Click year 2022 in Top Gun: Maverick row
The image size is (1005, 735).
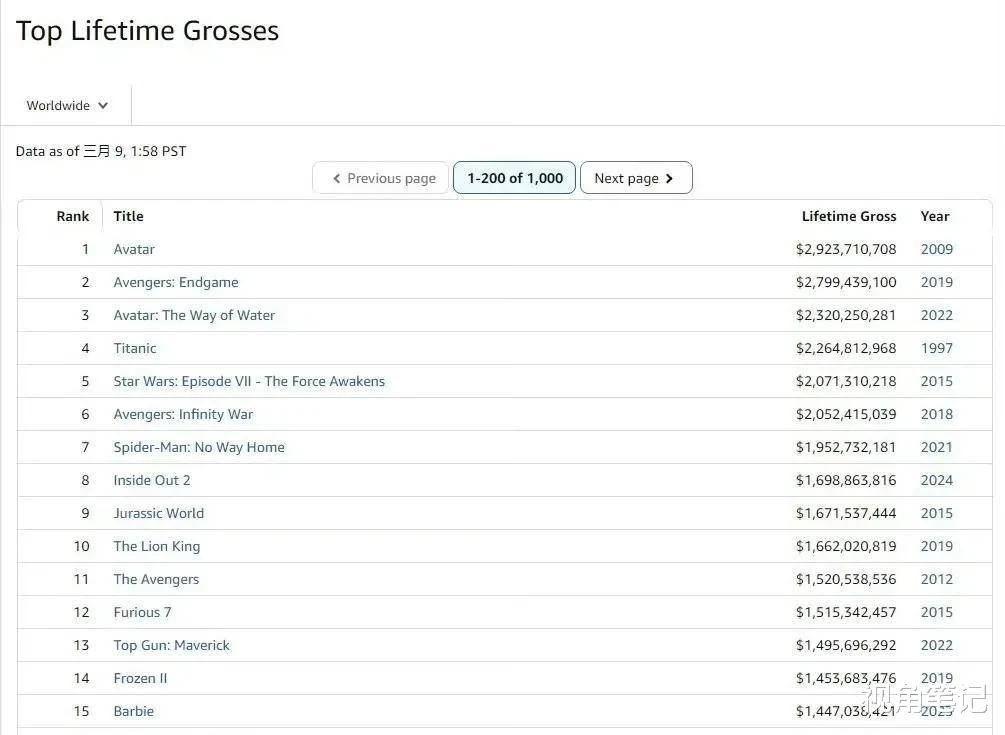(x=936, y=645)
